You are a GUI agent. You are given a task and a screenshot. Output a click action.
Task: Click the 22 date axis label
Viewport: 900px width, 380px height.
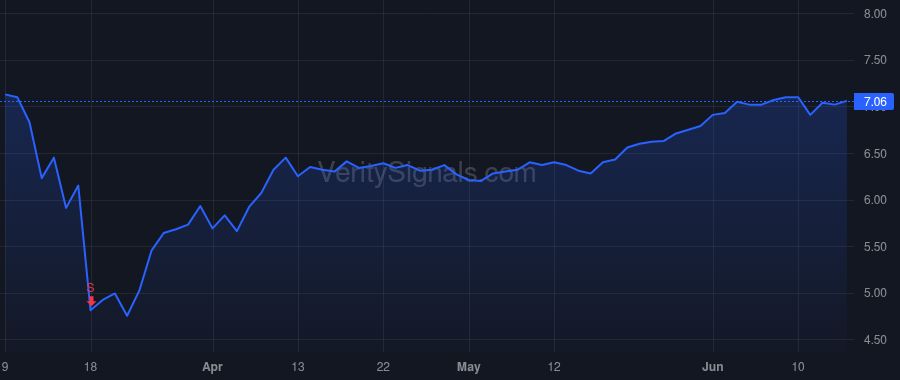[x=383, y=367]
